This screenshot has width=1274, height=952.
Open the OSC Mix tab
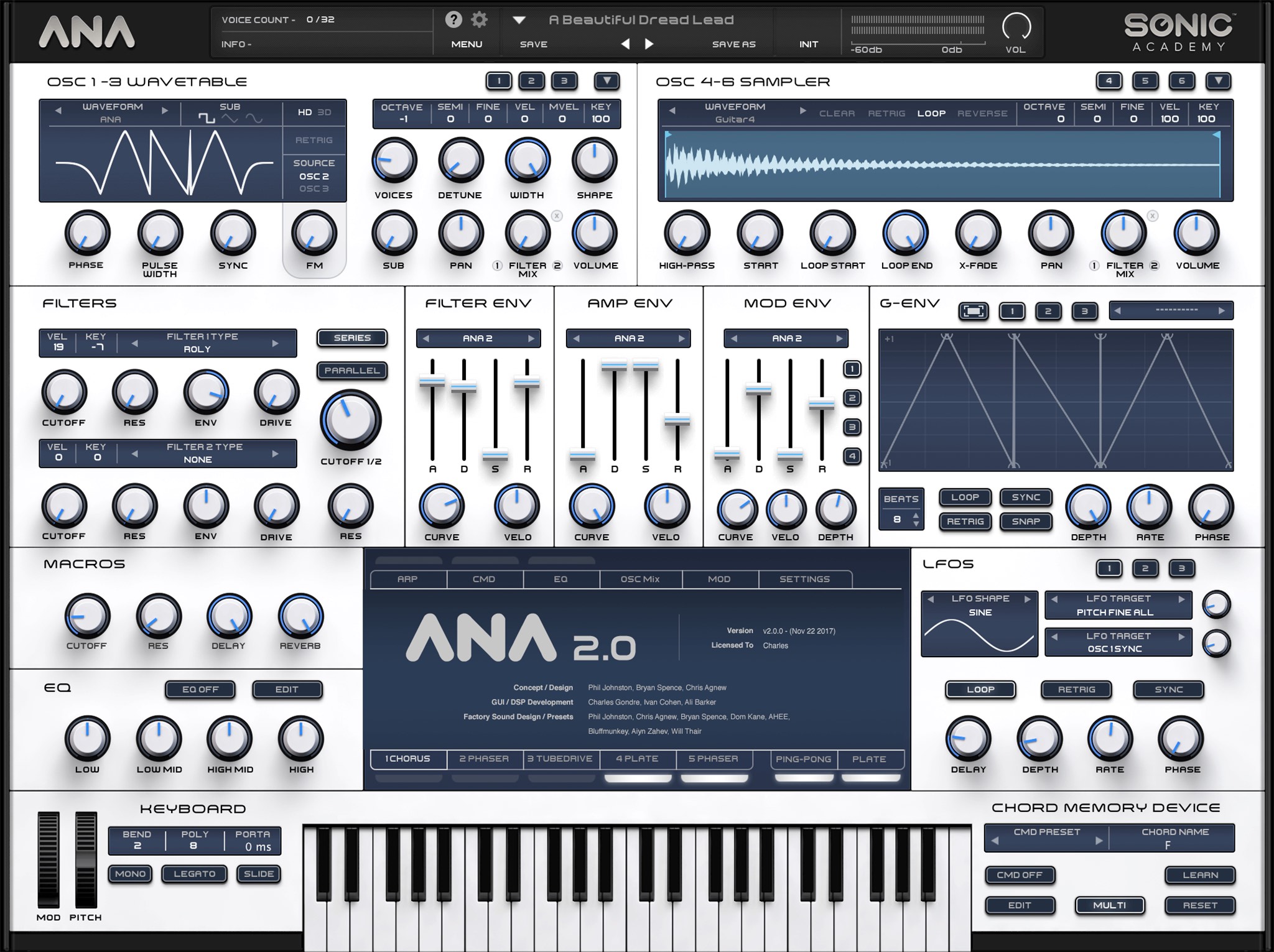point(639,579)
